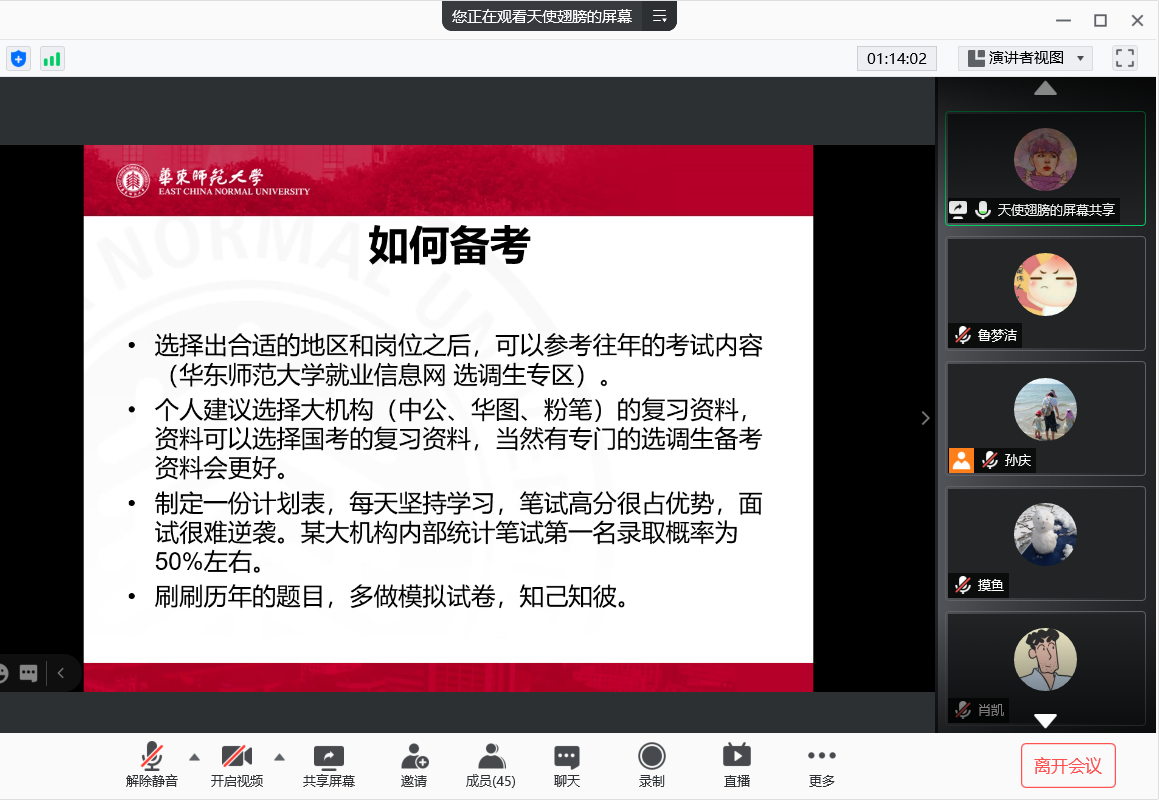Viewport: 1159px width, 800px height.
Task: Open the Live stream option
Action: point(737,765)
